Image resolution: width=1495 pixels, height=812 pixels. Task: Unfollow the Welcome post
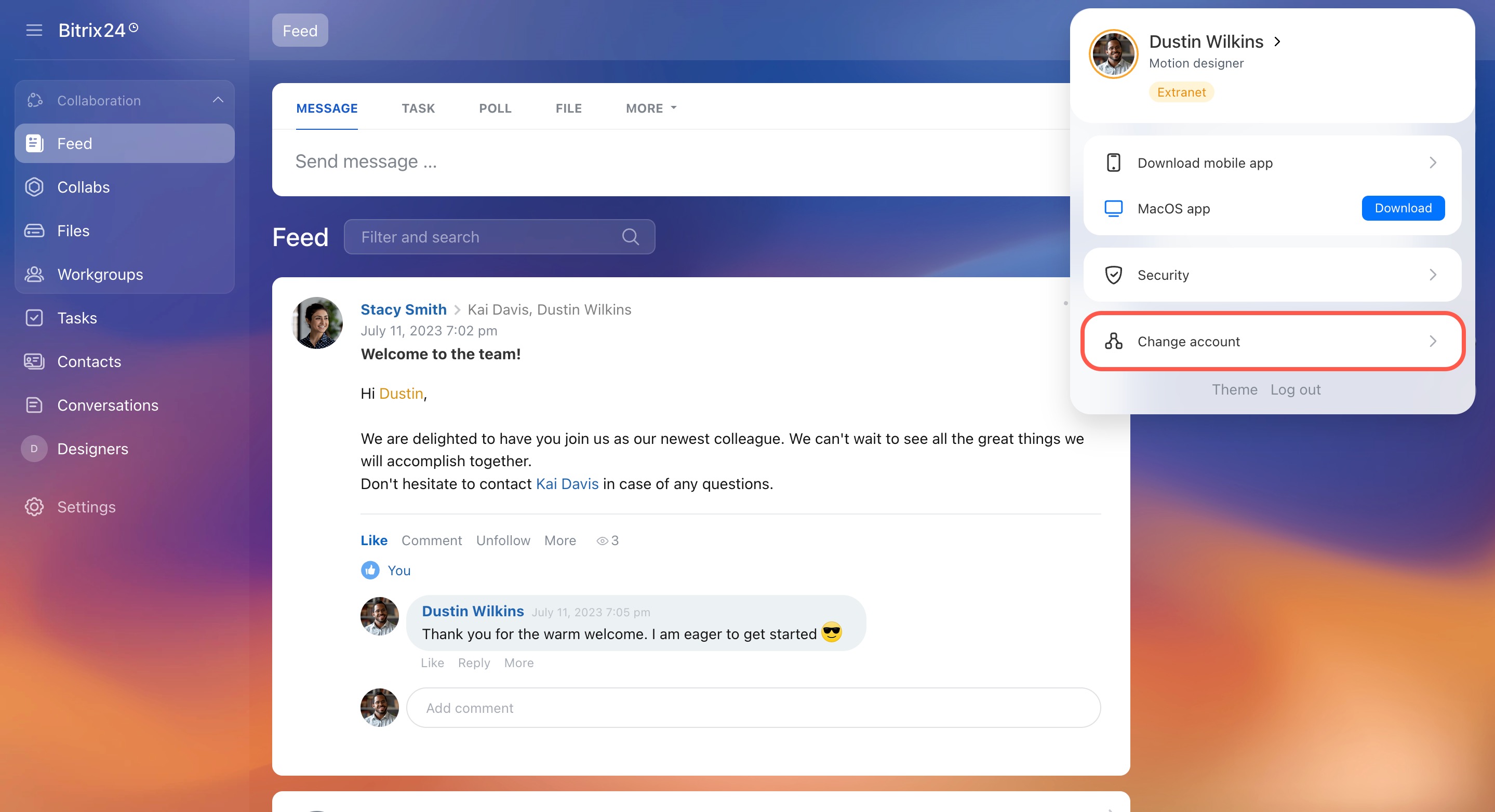503,540
